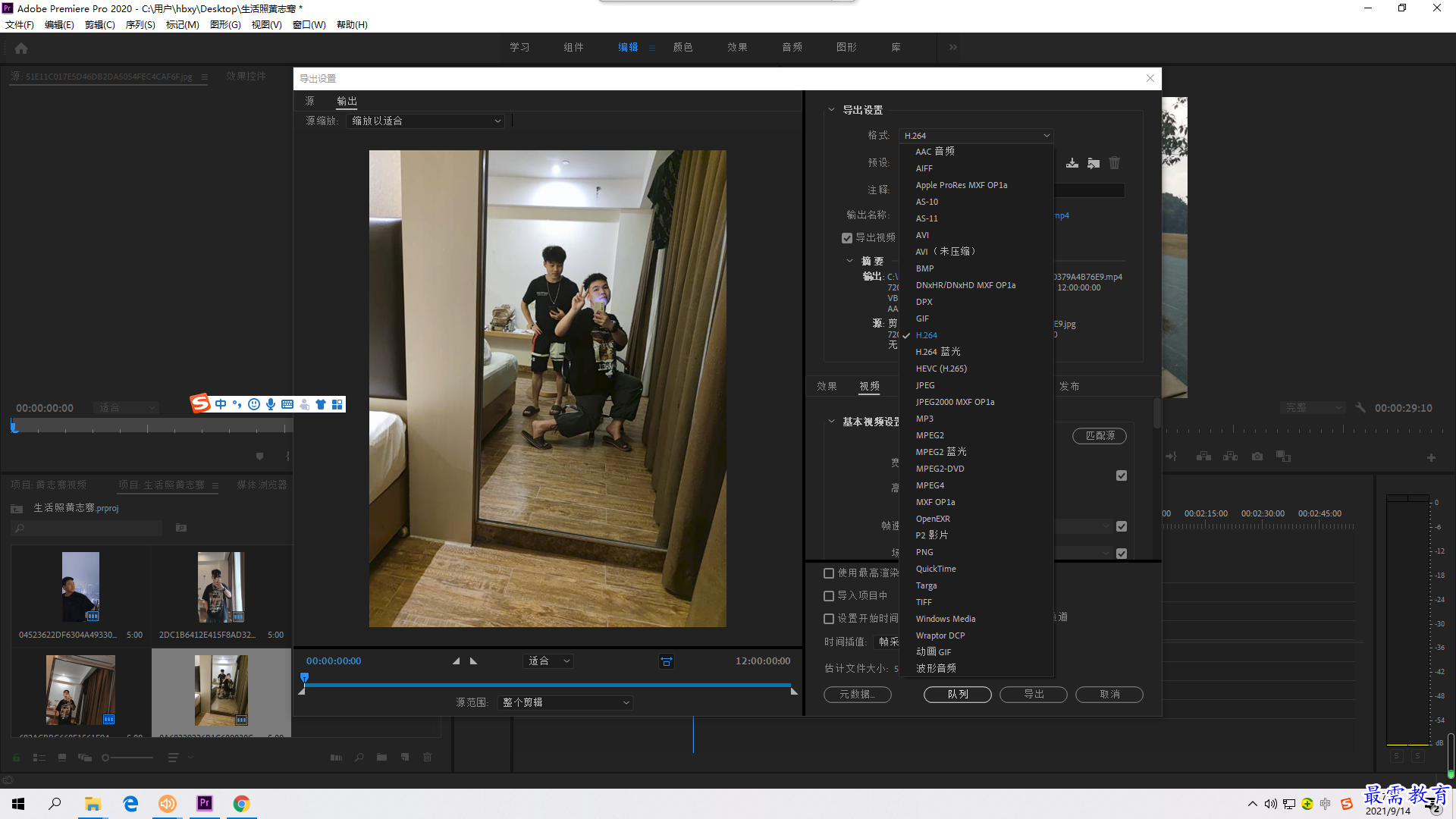Click the export preview blue playhead

[304, 678]
